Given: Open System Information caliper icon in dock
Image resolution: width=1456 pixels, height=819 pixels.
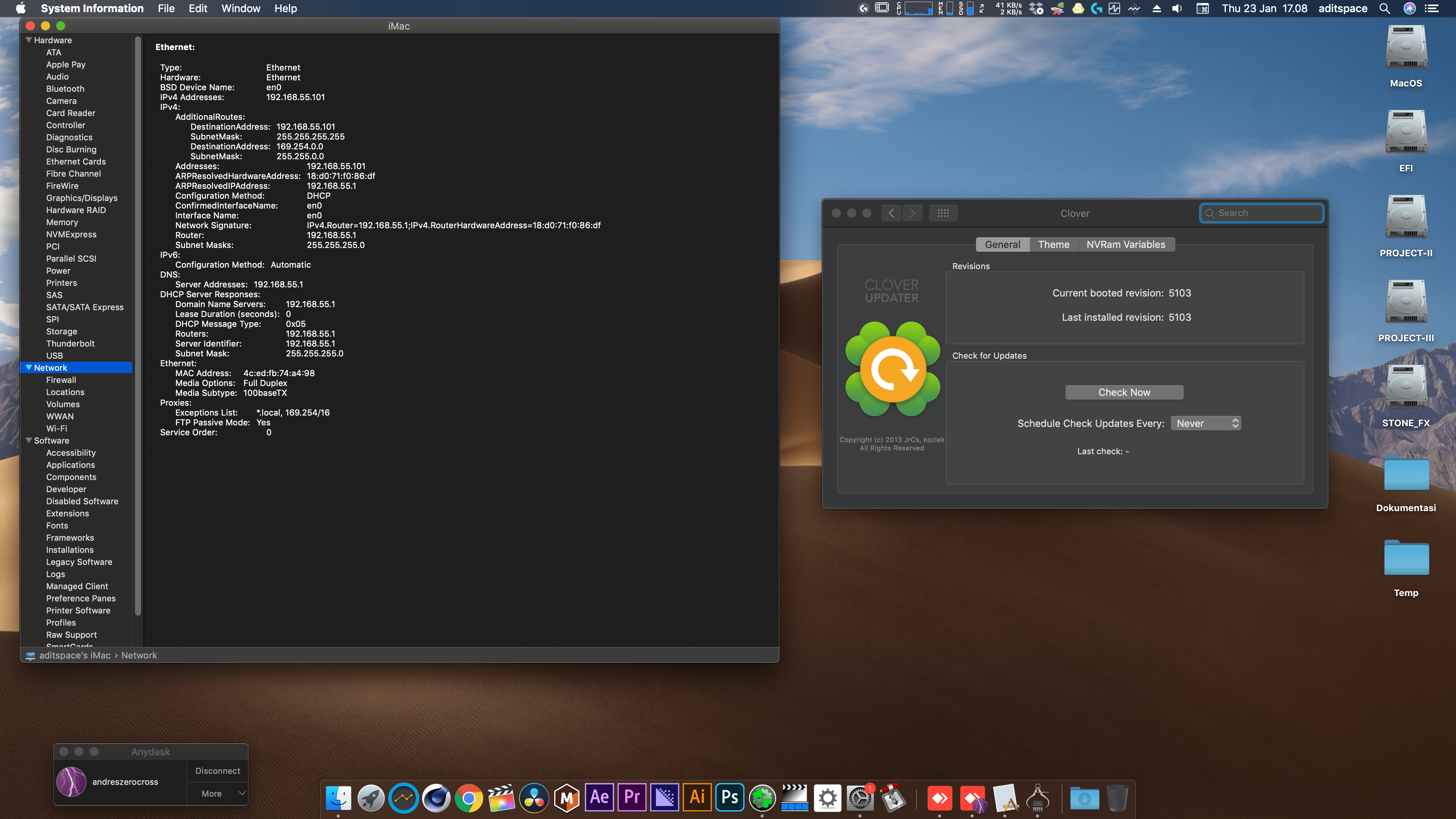Looking at the screenshot, I should click(x=1038, y=798).
